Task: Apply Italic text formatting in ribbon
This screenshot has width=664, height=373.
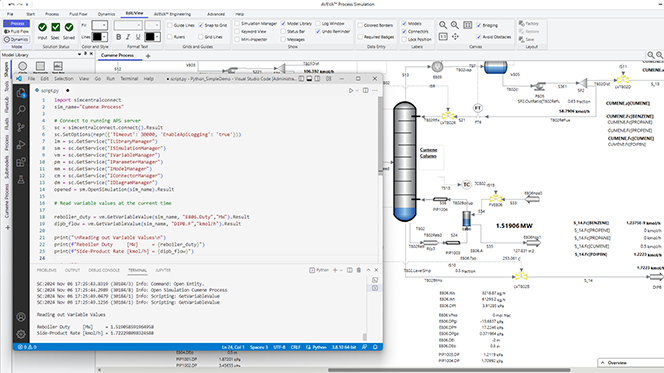Action: [x=128, y=37]
